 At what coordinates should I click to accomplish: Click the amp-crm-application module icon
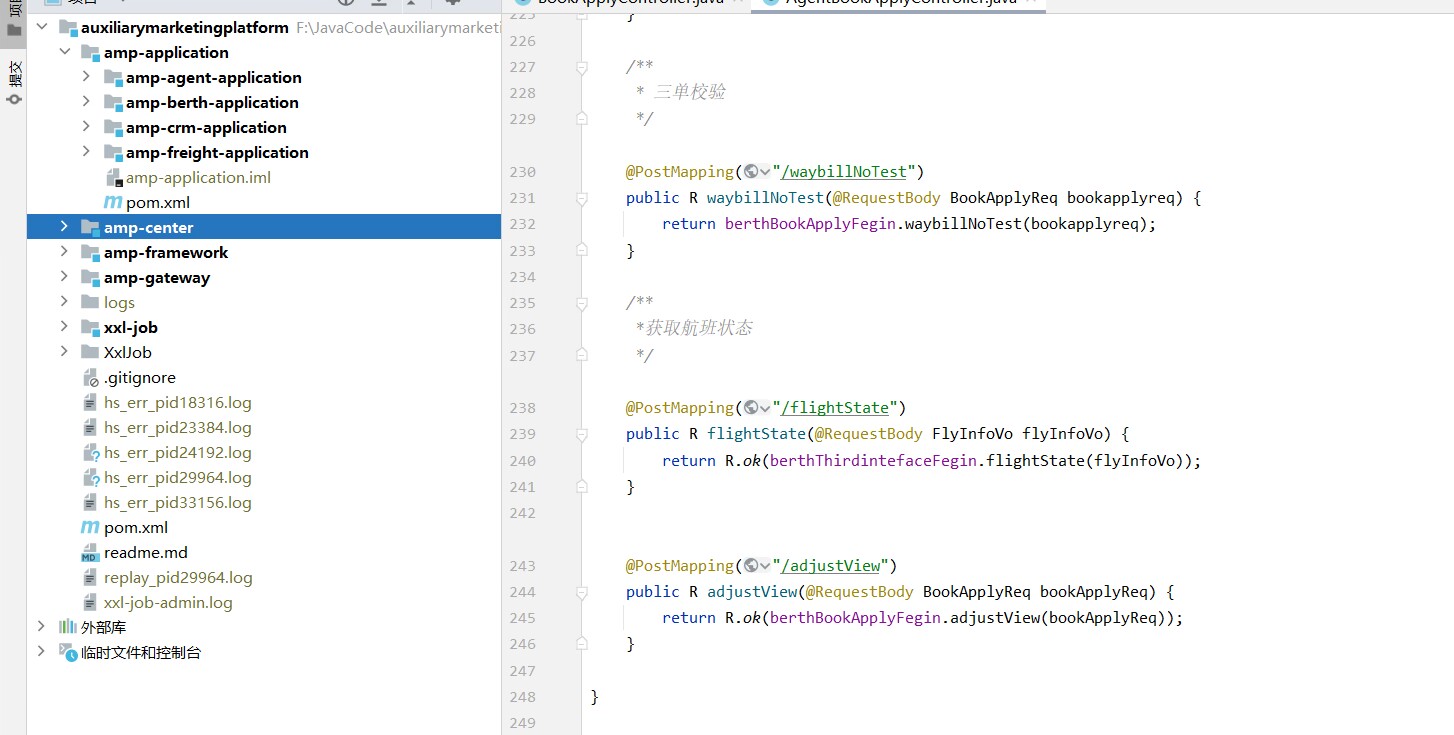point(112,128)
